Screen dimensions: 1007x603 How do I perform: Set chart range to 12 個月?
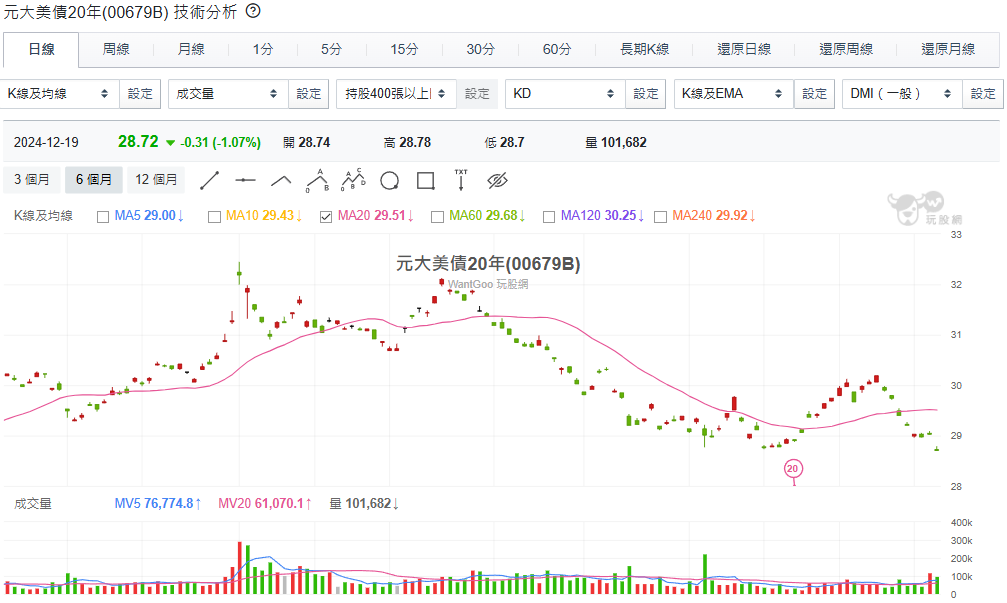click(156, 180)
